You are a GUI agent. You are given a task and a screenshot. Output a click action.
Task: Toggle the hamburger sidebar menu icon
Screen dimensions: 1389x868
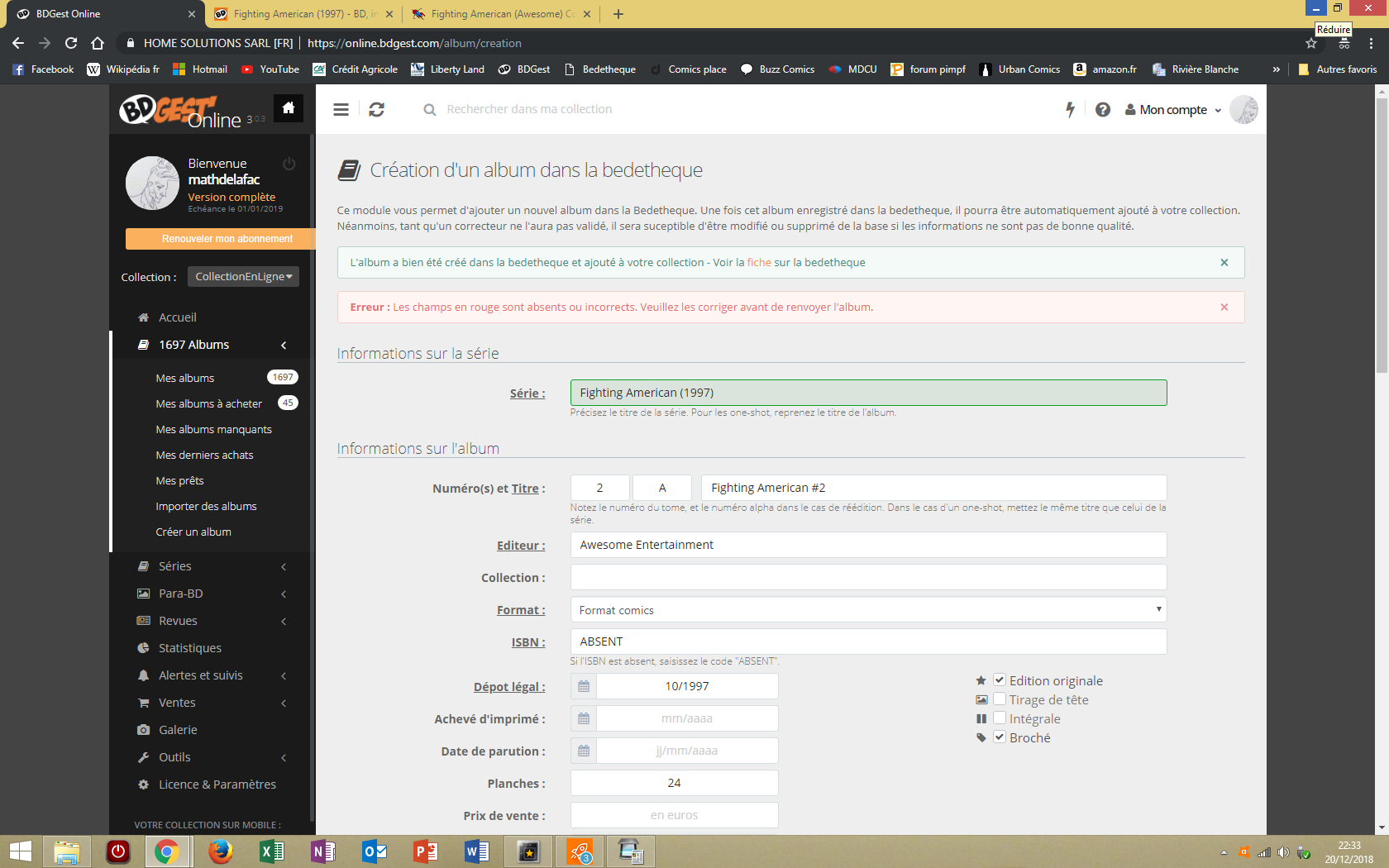341,109
